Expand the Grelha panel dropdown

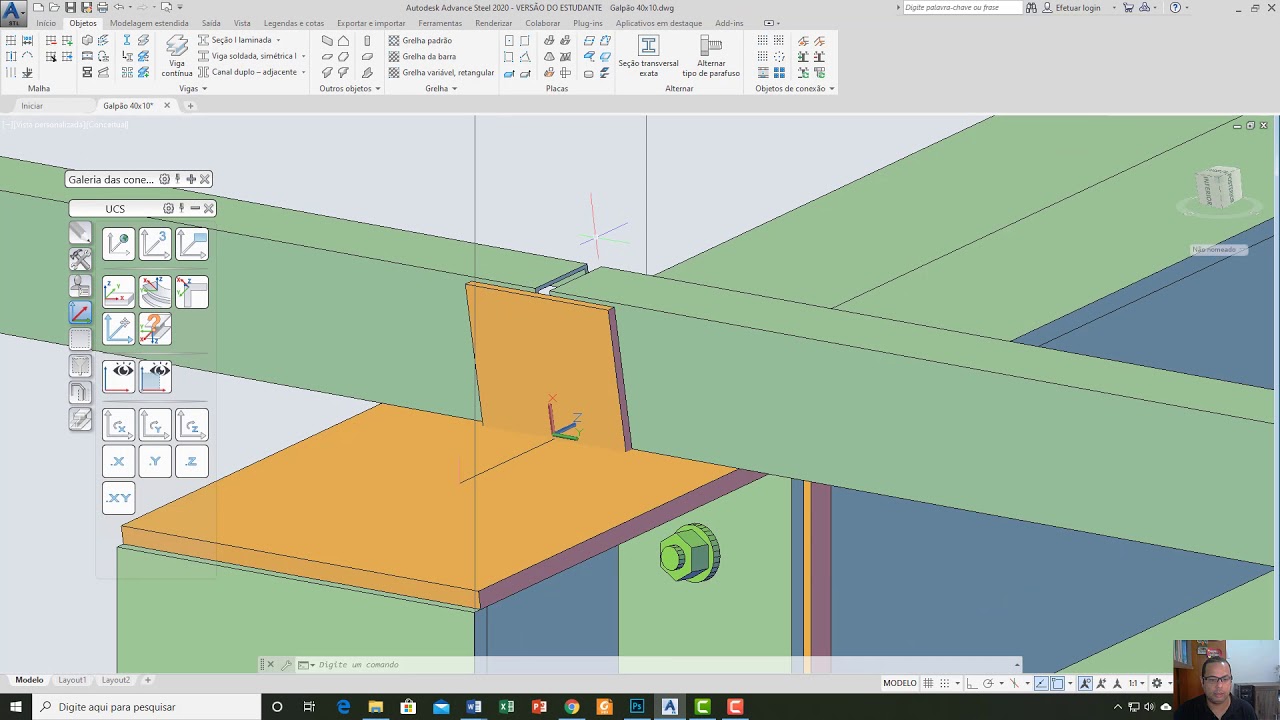(x=441, y=88)
